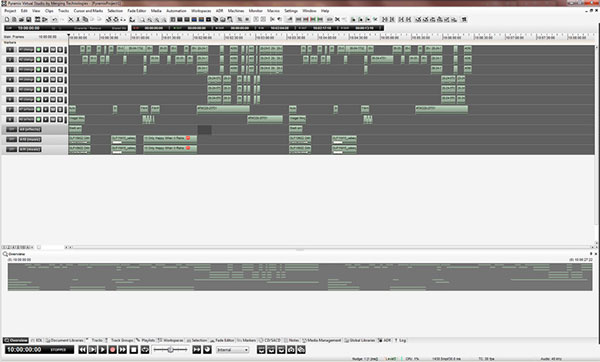Switch to the Track Groups tab
Screen dimensions: 600x362
(119, 340)
